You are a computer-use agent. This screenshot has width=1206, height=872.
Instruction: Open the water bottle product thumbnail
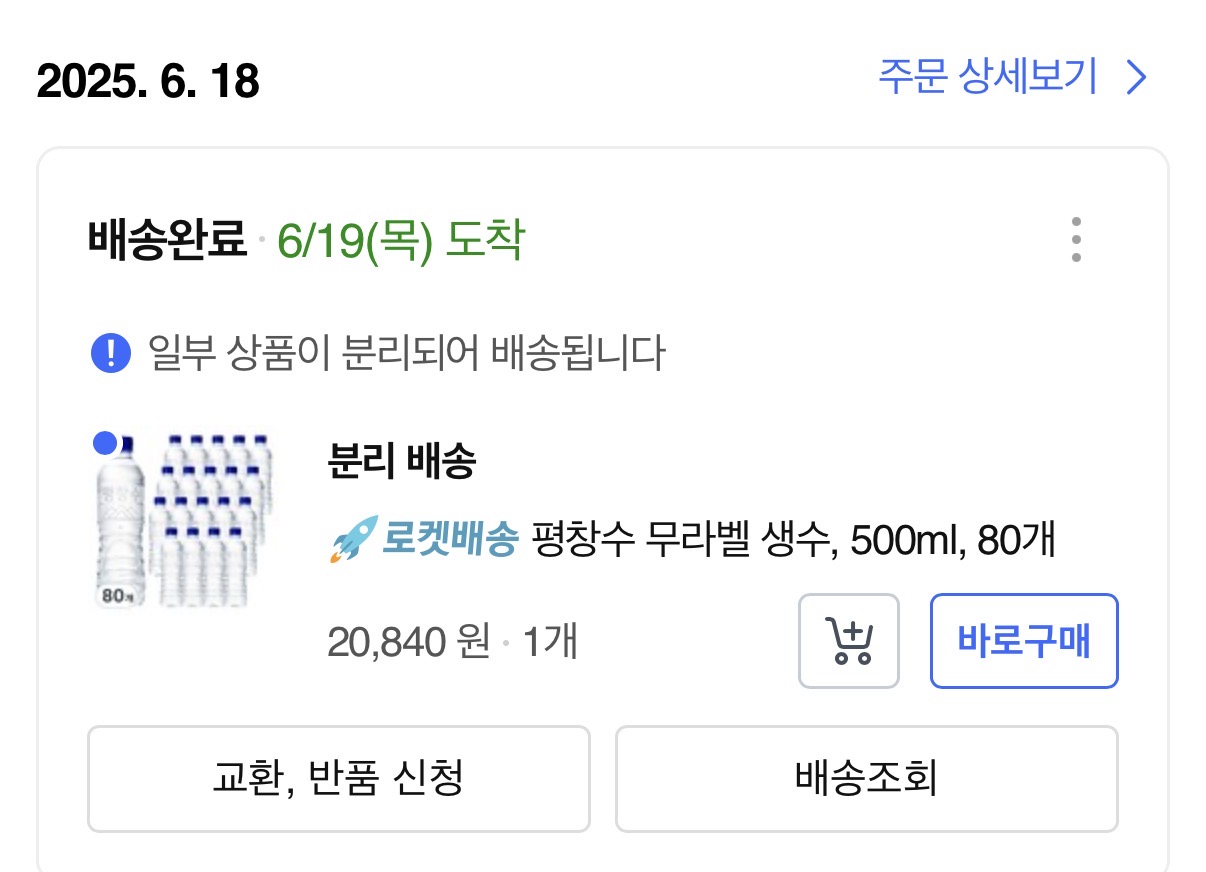(x=184, y=520)
